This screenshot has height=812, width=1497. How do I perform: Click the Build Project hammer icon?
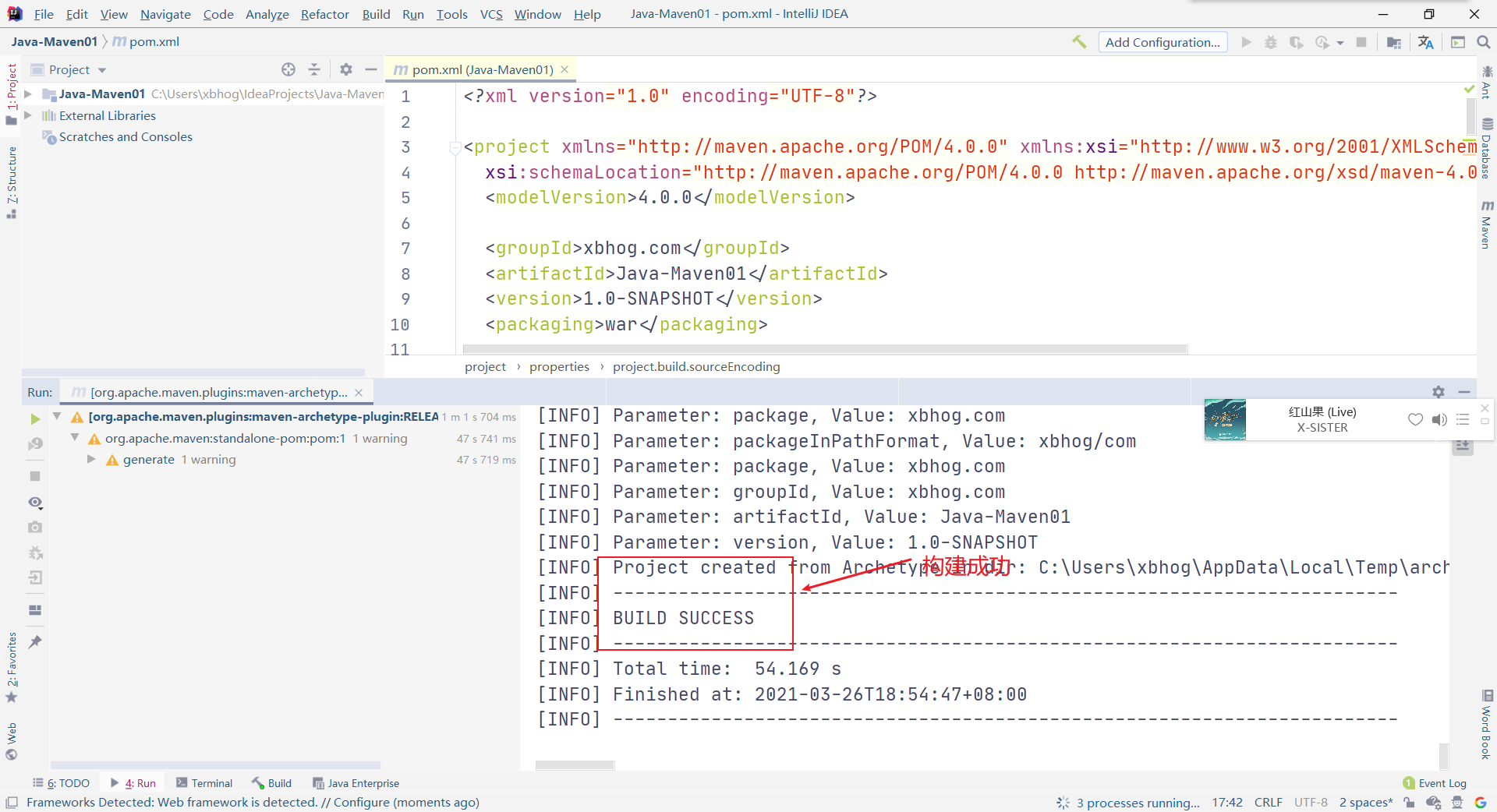tap(1079, 42)
